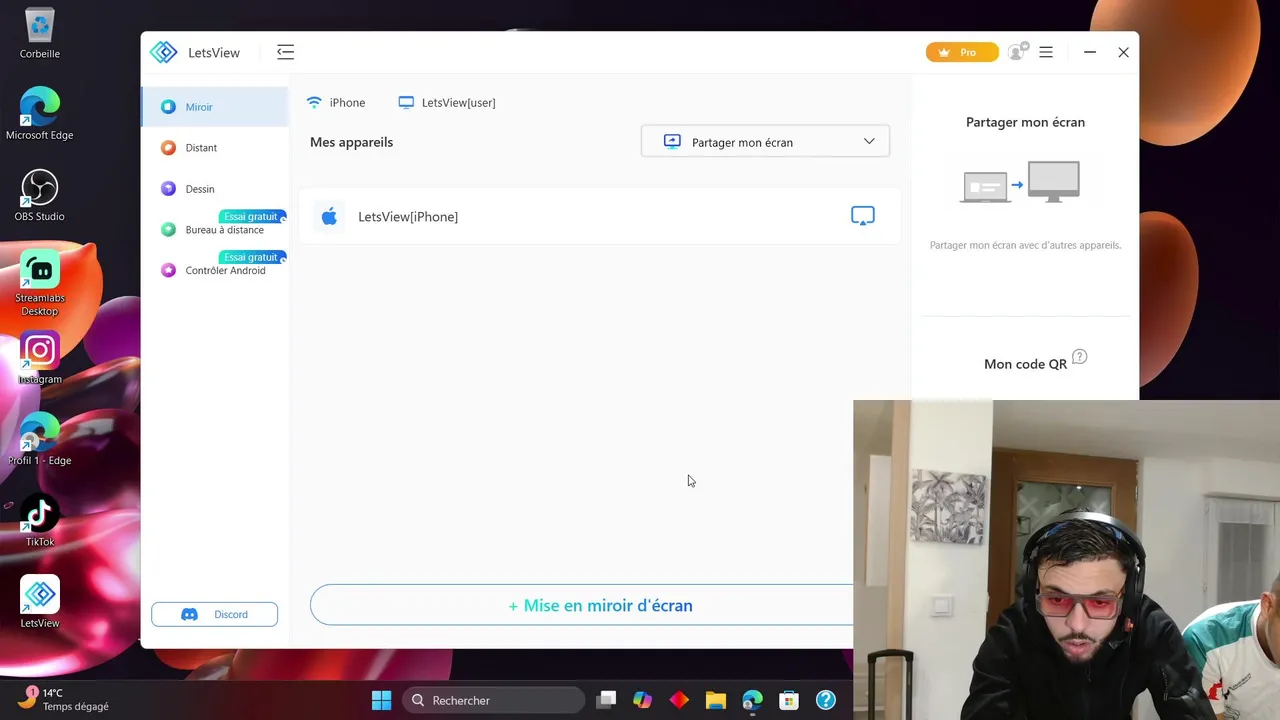Select the Microsoft Edge desktop shortcut
Viewport: 1280px width, 720px height.
[x=40, y=114]
